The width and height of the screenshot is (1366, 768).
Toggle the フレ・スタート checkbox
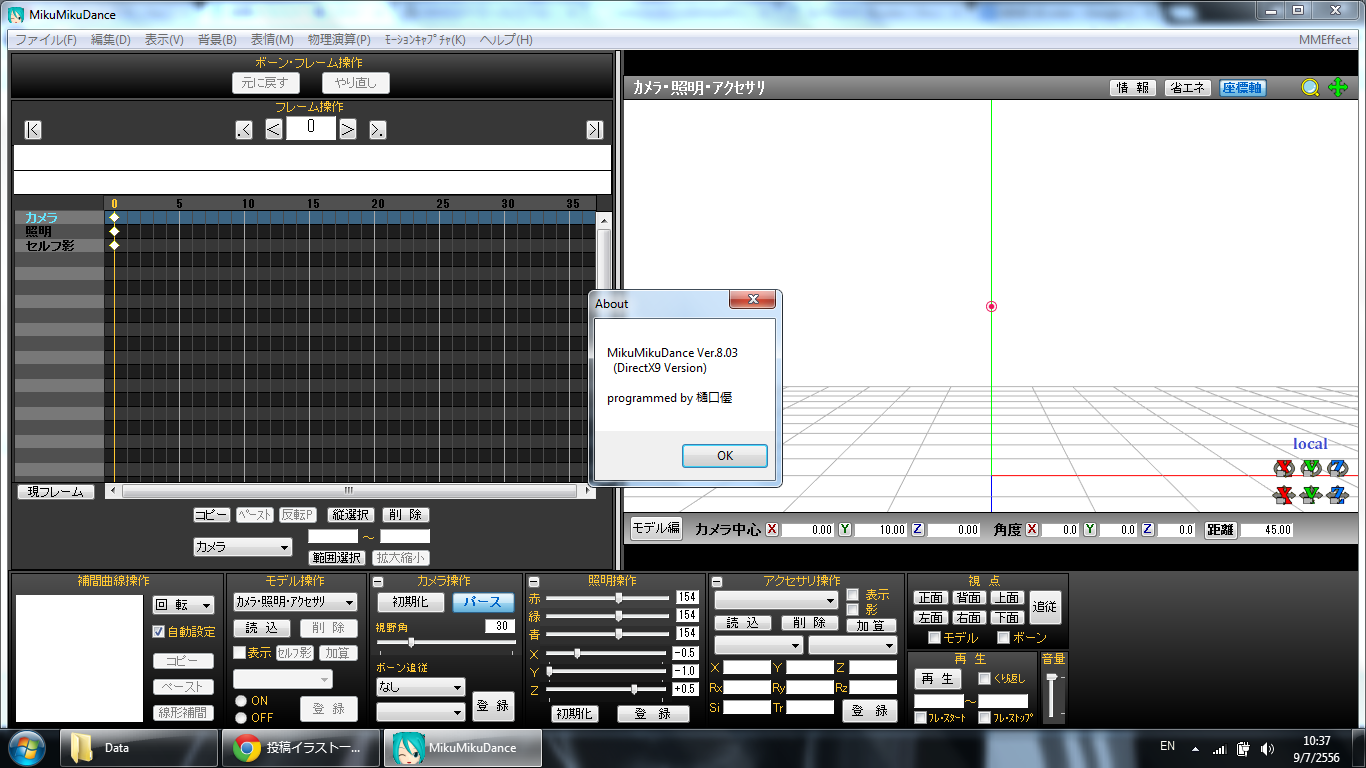[x=920, y=718]
